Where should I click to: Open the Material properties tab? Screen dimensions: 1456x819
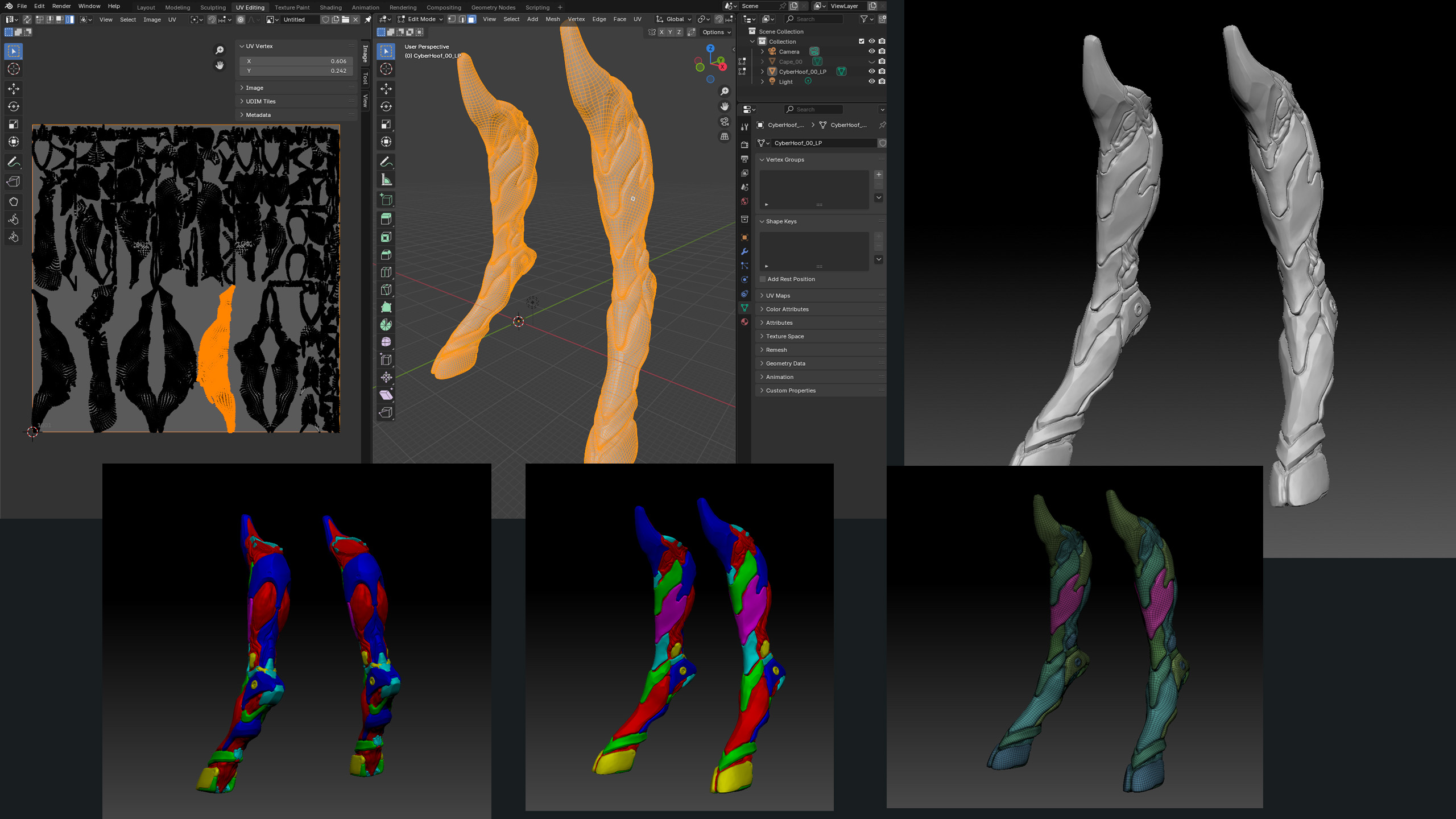(x=744, y=322)
